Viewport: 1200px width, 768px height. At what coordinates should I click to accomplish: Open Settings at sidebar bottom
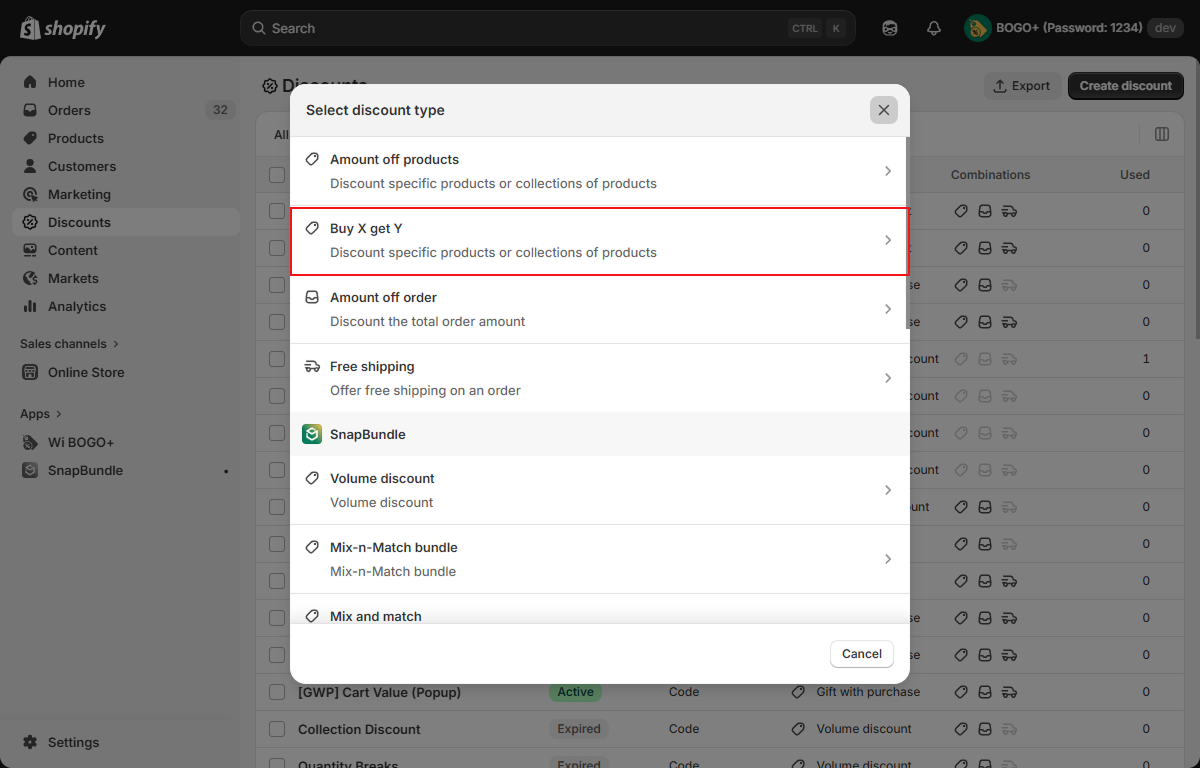pos(125,742)
